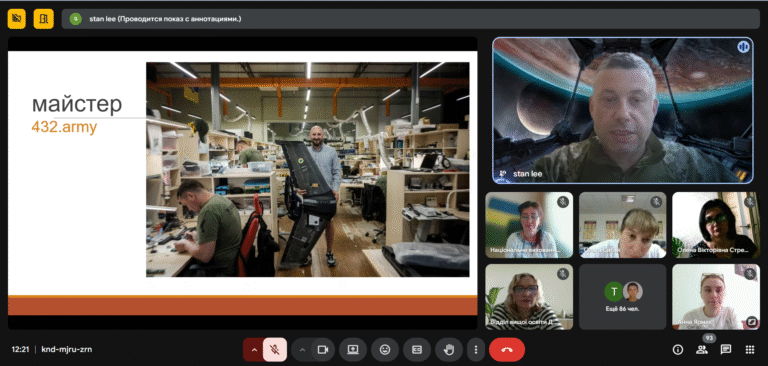
Task: Open more options three-dot menu
Action: [x=476, y=349]
